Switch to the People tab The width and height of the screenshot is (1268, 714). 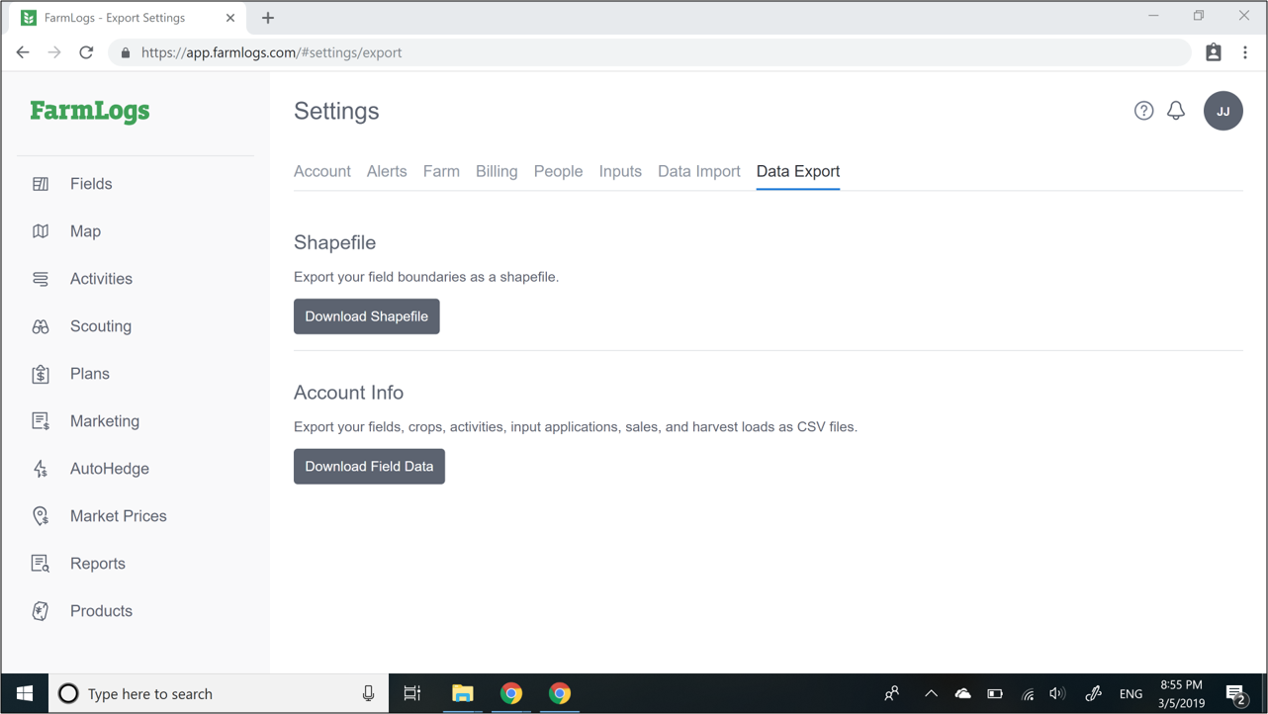coord(558,171)
